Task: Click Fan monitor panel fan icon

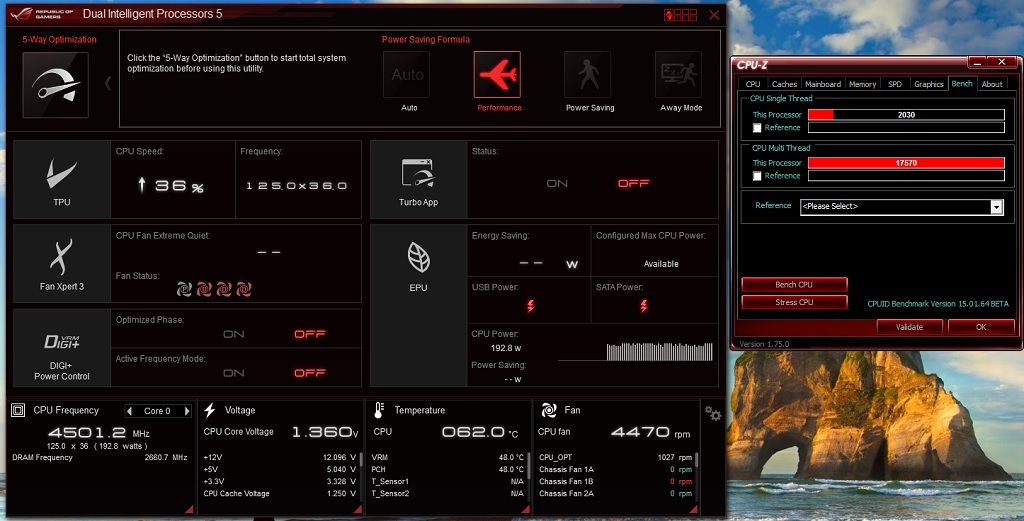Action: point(549,410)
